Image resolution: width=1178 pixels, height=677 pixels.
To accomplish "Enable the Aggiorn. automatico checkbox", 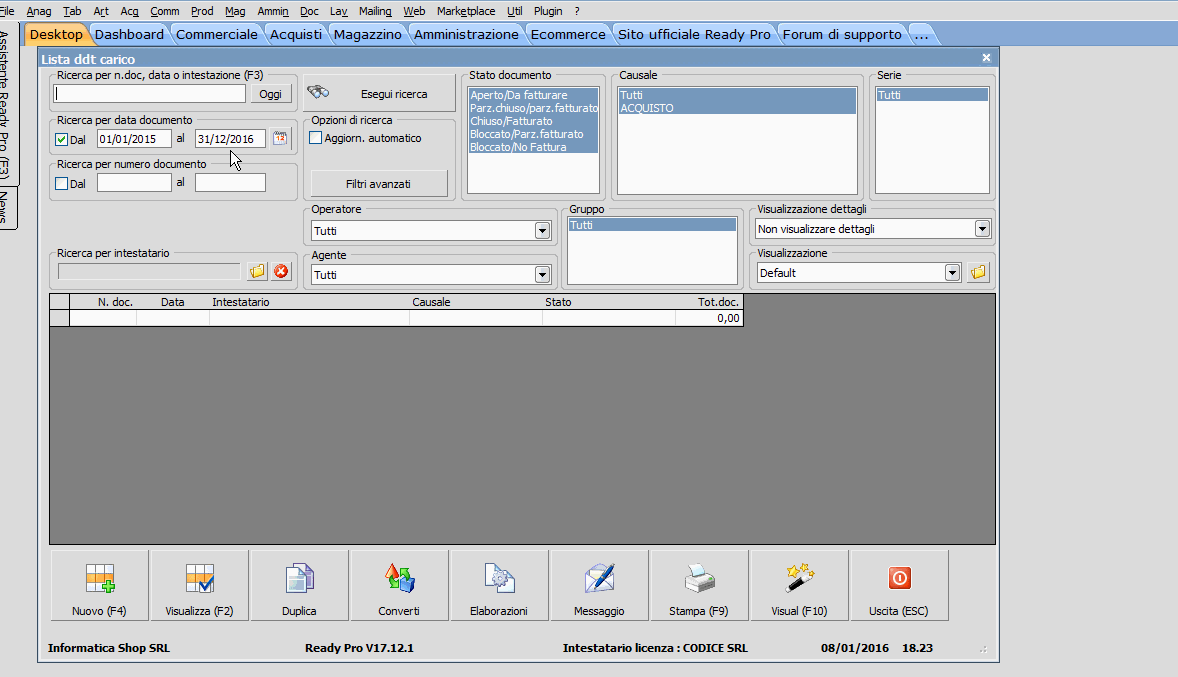I will pos(316,138).
